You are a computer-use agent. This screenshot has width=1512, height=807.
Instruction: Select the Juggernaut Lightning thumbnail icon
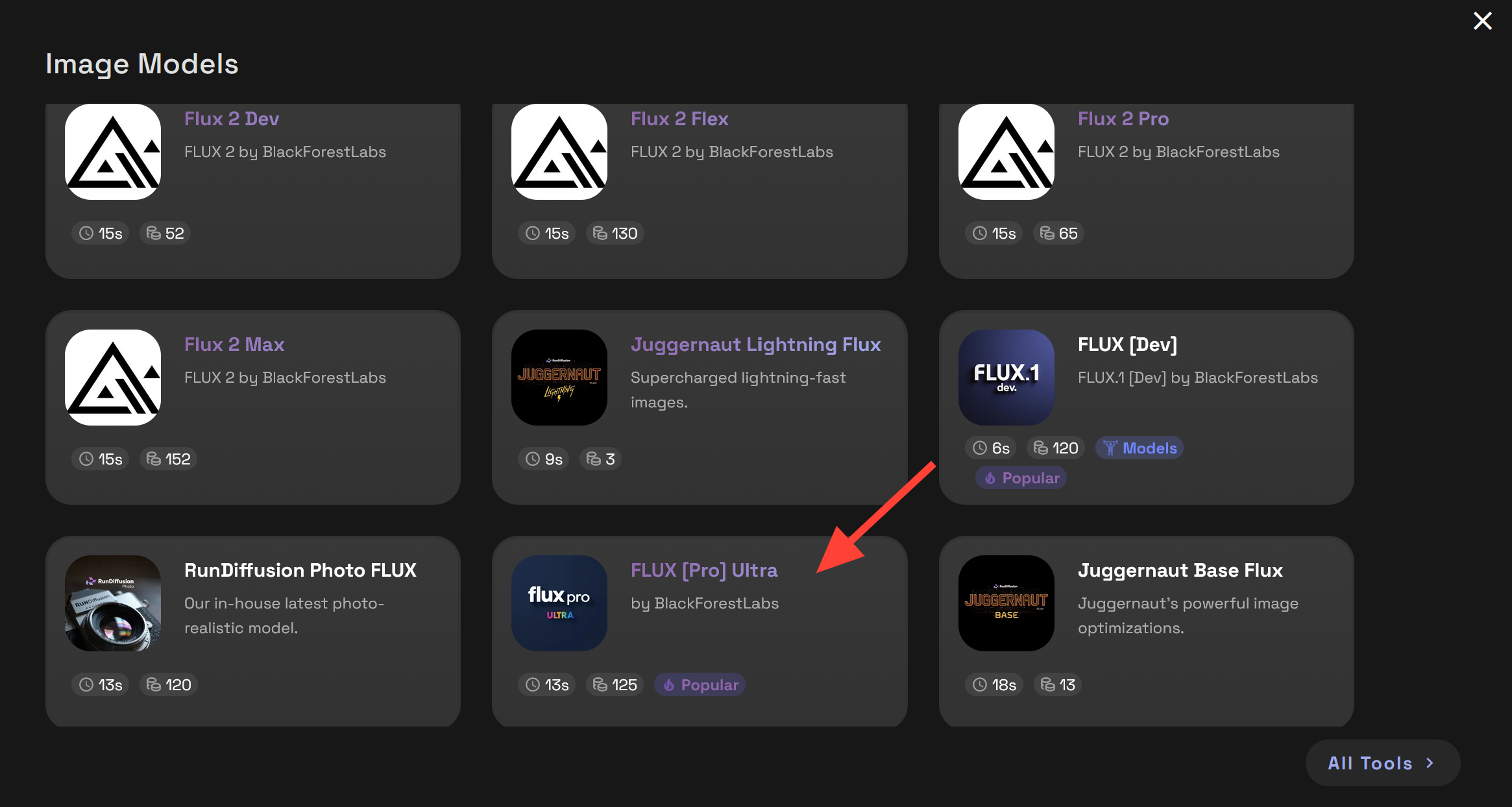[x=559, y=378]
